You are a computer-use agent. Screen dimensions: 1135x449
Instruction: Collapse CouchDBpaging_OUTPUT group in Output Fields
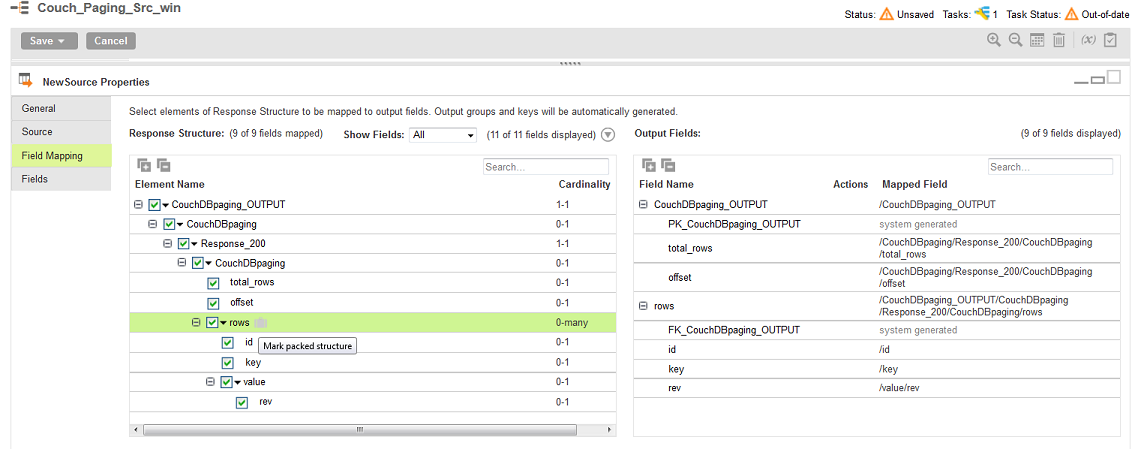pyautogui.click(x=643, y=205)
